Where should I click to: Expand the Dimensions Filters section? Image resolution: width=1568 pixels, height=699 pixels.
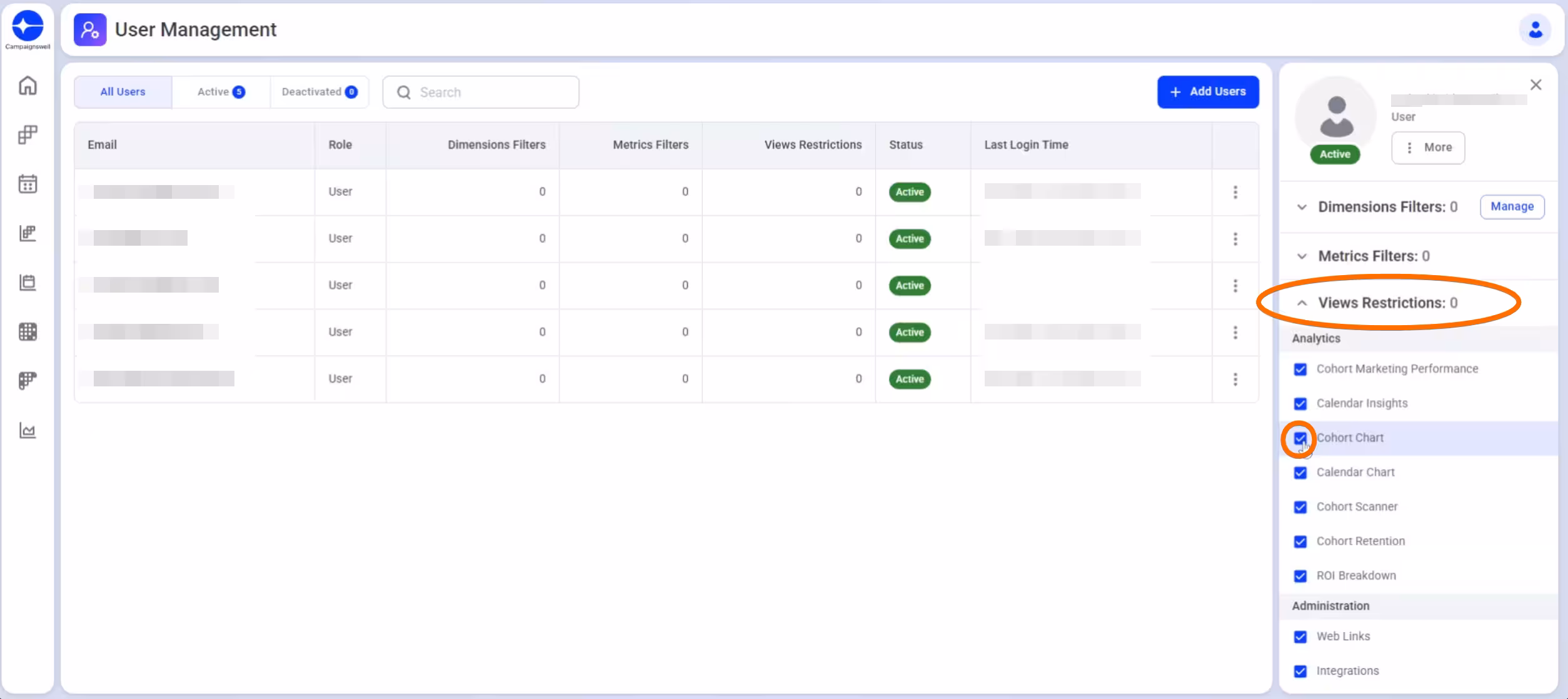pyautogui.click(x=1302, y=207)
